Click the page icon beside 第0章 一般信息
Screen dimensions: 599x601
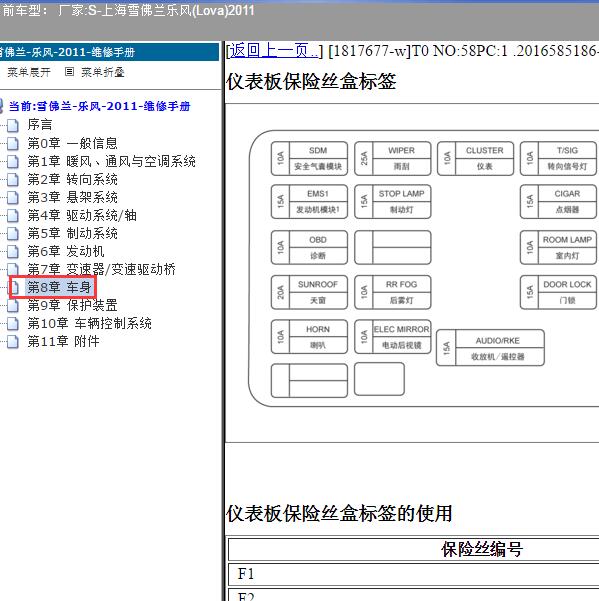[13, 143]
